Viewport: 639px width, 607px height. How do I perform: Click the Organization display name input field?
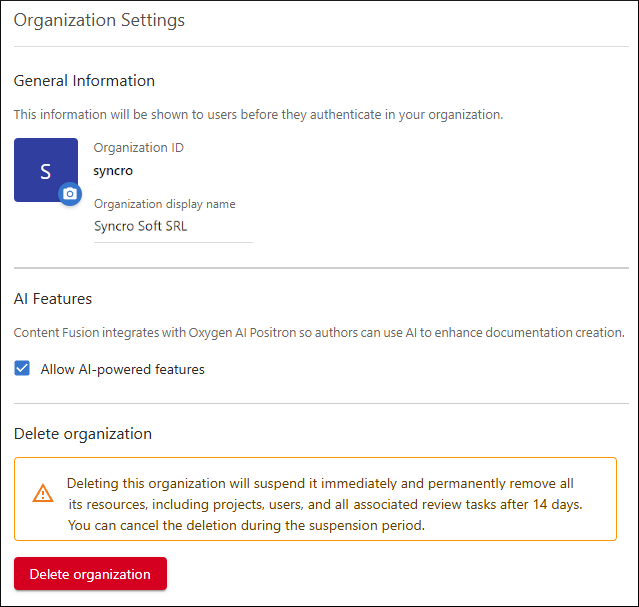click(173, 226)
